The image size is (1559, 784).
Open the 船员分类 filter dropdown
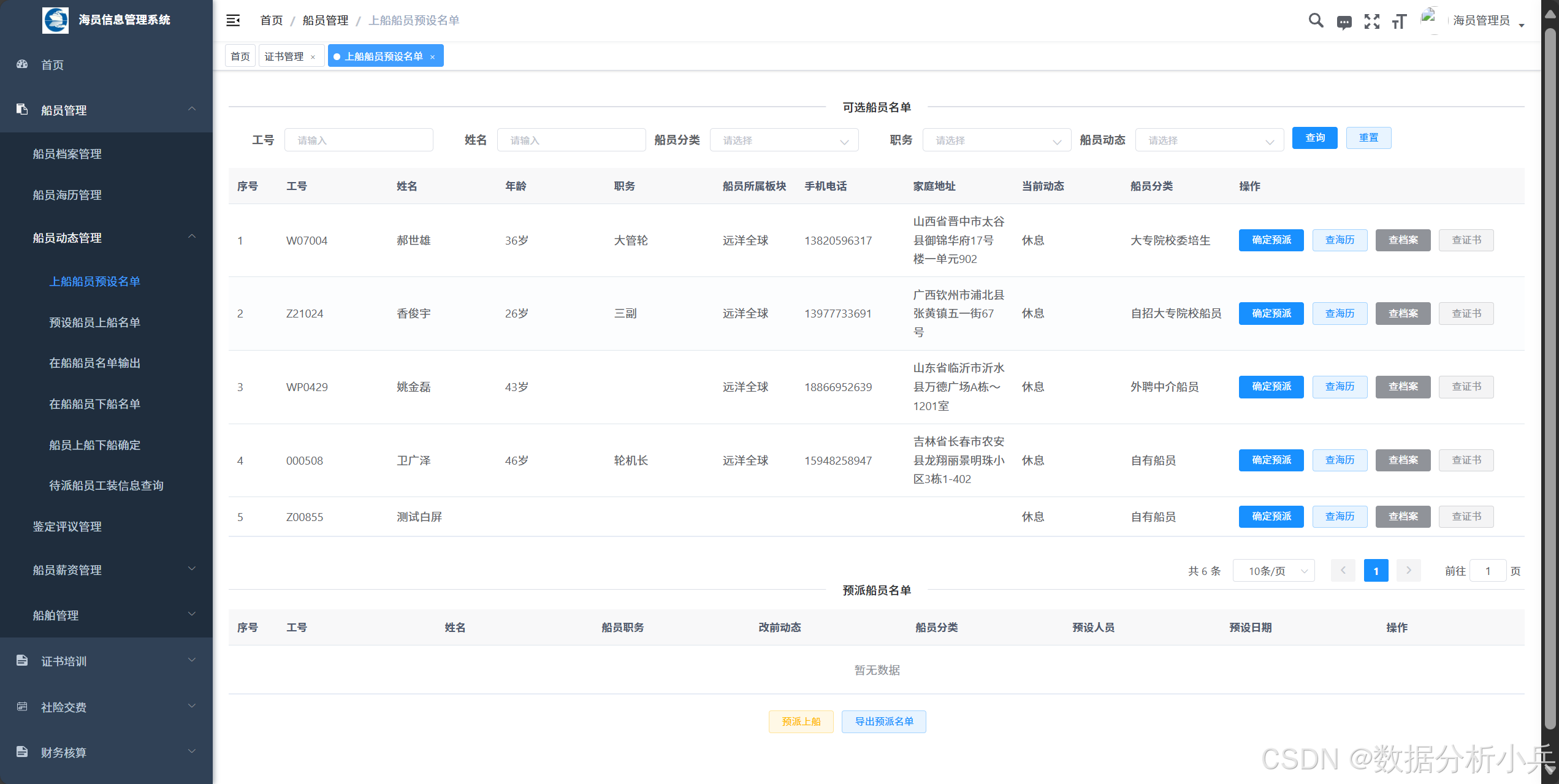[783, 140]
